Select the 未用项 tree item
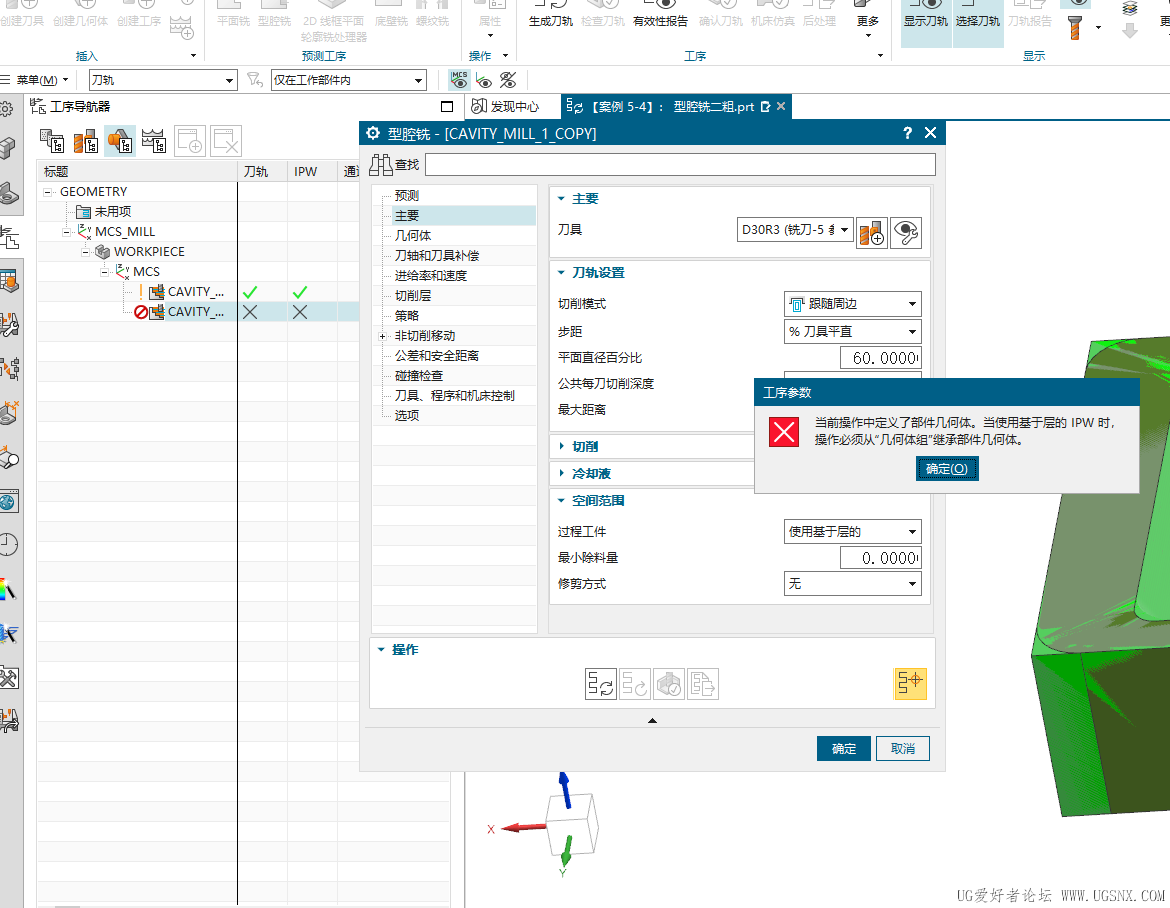Viewport: 1170px width, 908px height. click(113, 212)
